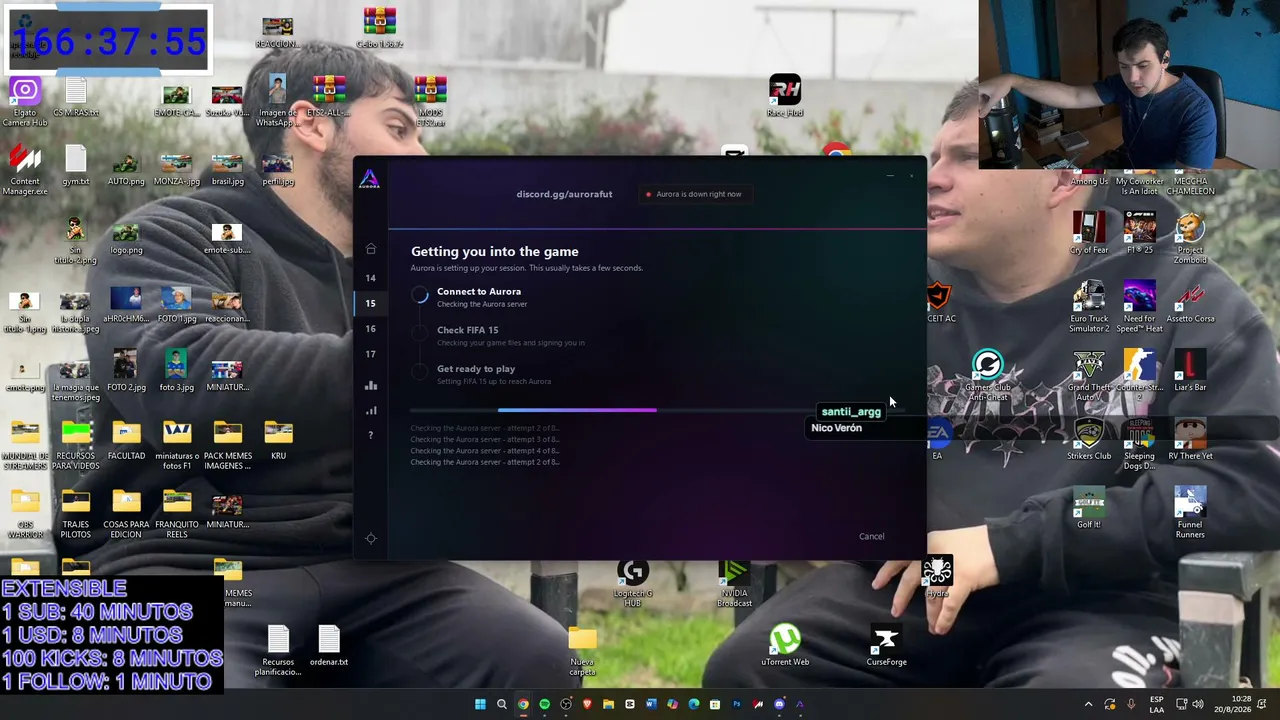The width and height of the screenshot is (1280, 720).
Task: Select the Logitech G HUB desktop icon
Action: (x=632, y=584)
